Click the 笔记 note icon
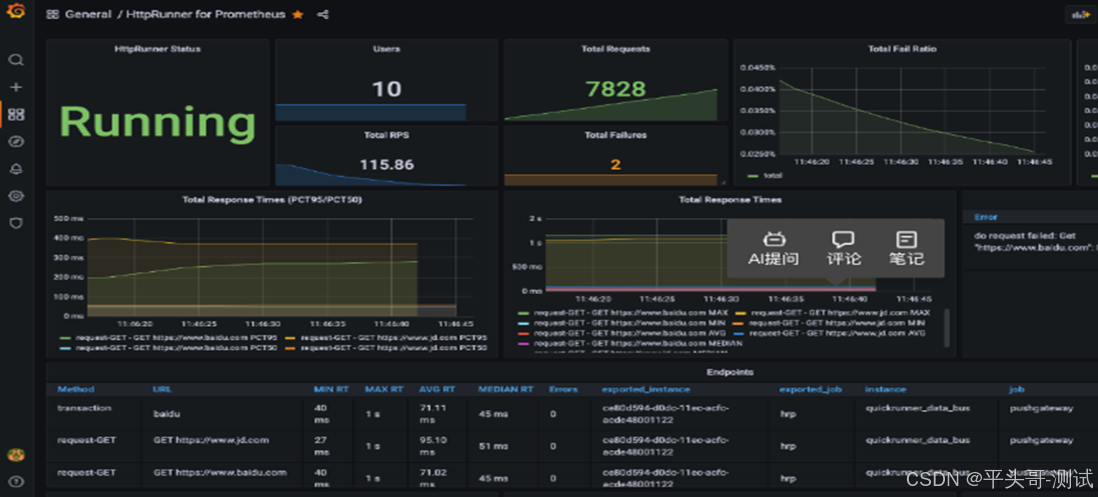This screenshot has height=497, width=1098. coord(906,239)
